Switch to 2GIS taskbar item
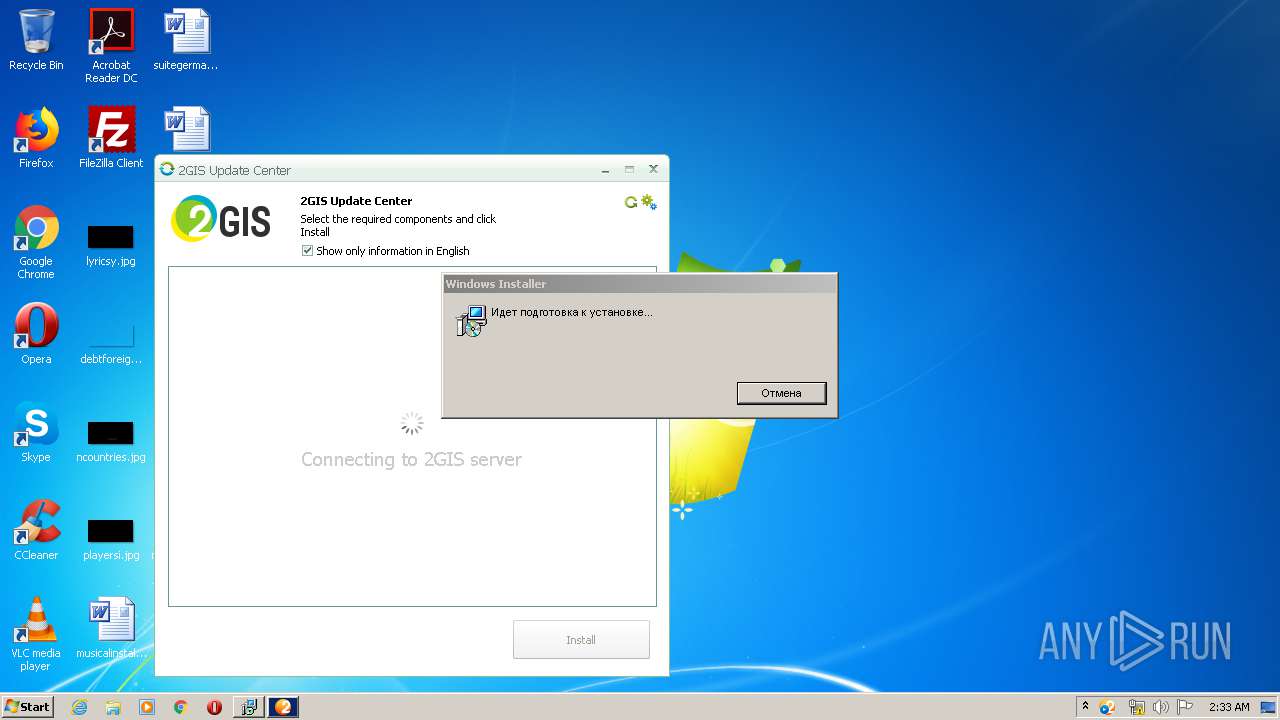Screen dimensions: 1280x720 click(284, 707)
